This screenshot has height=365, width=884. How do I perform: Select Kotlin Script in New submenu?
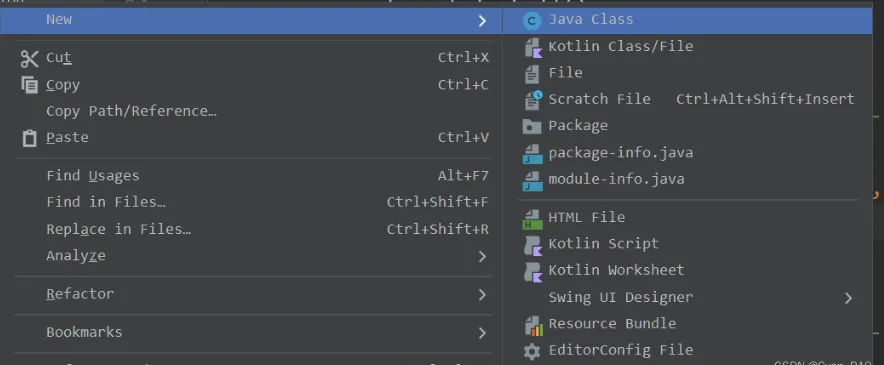tap(688, 244)
